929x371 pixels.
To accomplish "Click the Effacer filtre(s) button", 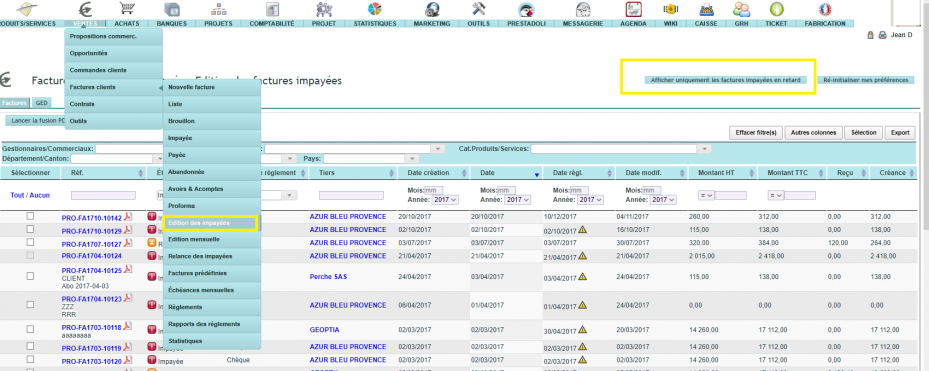I will coord(756,133).
